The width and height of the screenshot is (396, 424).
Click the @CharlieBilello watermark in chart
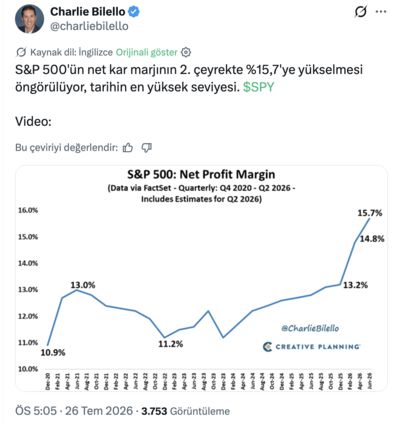point(310,328)
